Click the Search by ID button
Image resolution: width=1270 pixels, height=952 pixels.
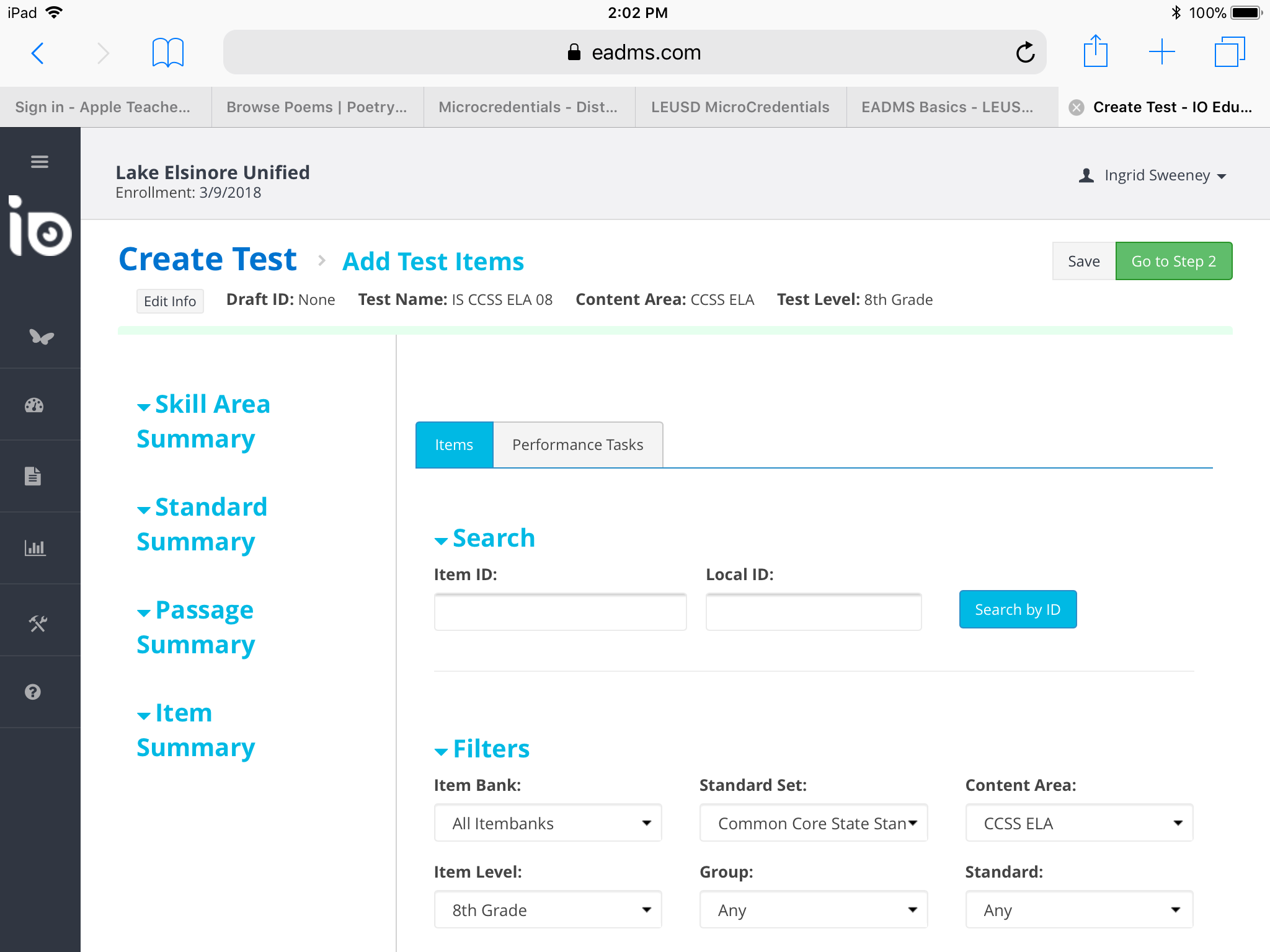(1017, 609)
